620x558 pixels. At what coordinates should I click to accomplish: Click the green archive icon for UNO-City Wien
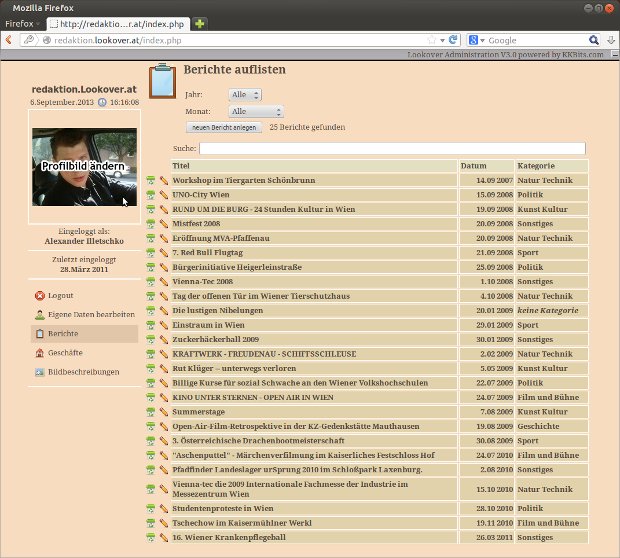coord(151,195)
